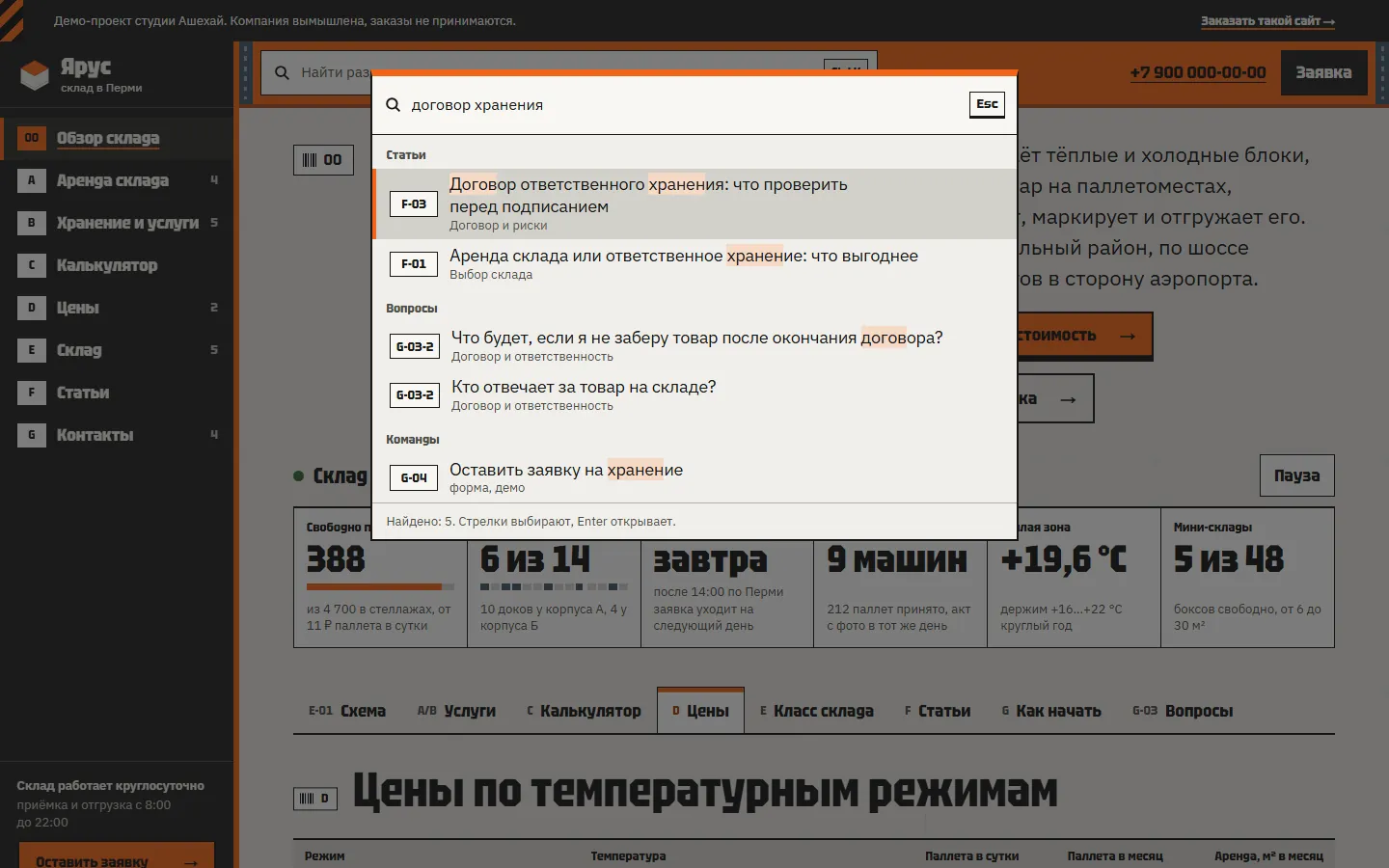Expand Контакты sidebar section
Viewport: 1389px width, 868px height.
click(117, 435)
